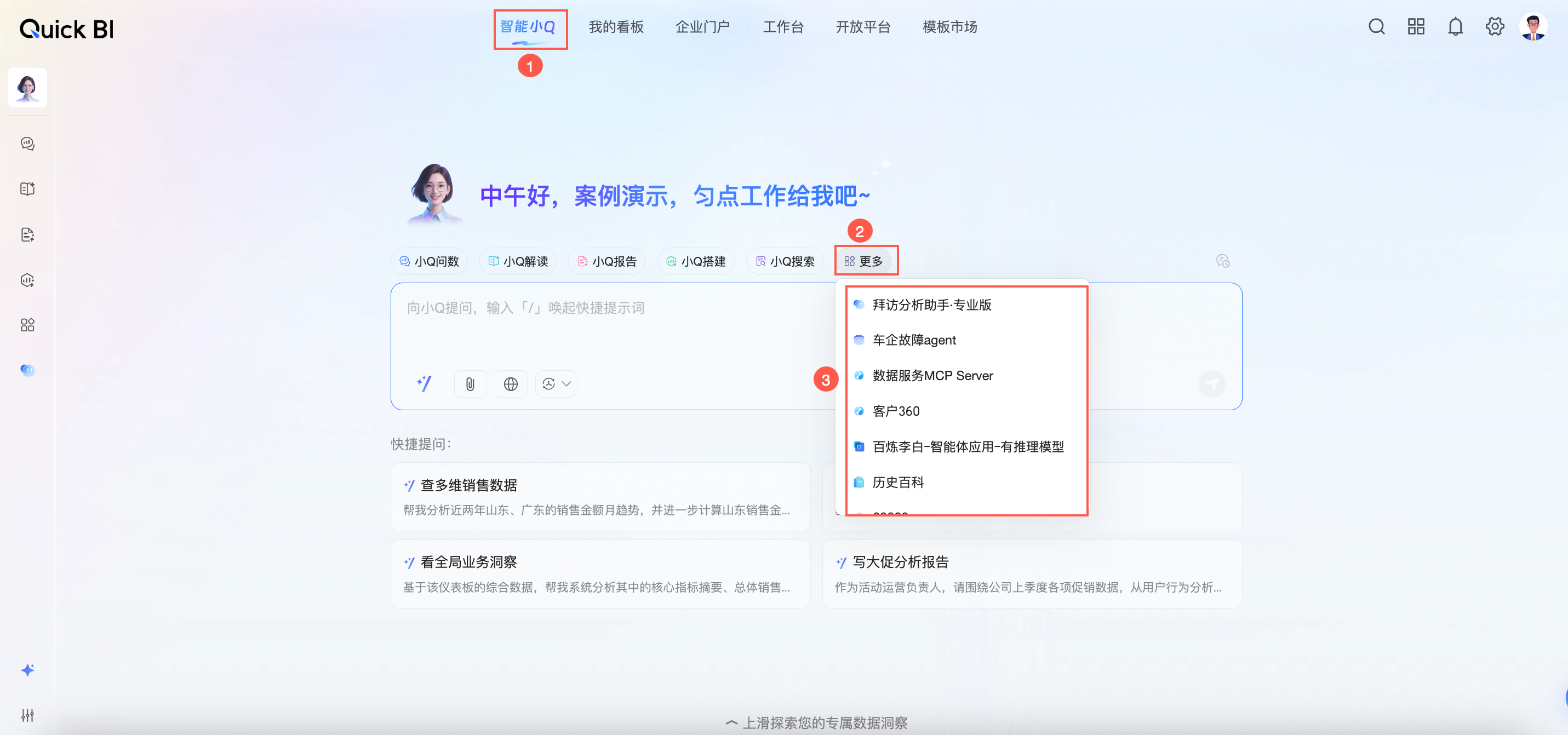Open the dashboard builder sidebar icon
Viewport: 1568px width, 735px height.
[27, 280]
